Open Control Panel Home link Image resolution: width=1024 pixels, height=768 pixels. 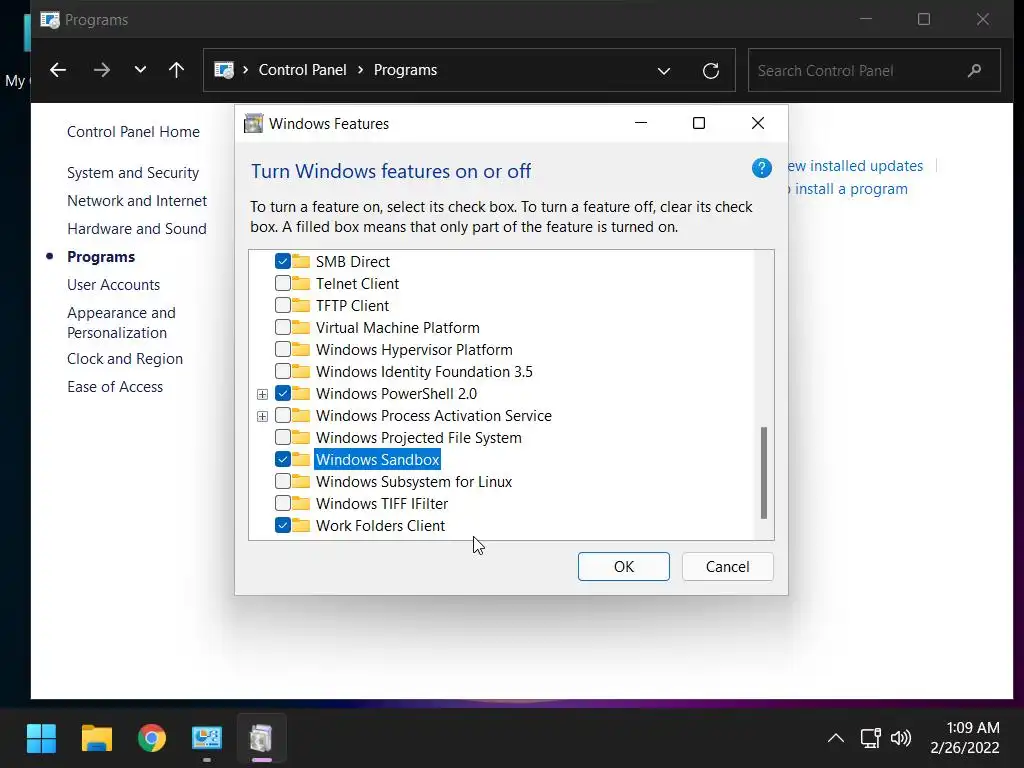pyautogui.click(x=133, y=131)
